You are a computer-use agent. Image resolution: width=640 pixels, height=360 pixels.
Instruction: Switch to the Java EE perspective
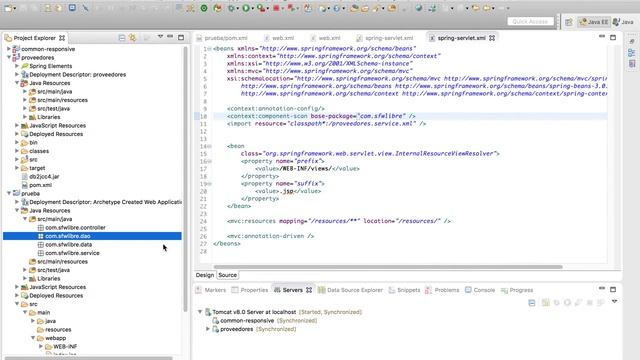(x=594, y=22)
